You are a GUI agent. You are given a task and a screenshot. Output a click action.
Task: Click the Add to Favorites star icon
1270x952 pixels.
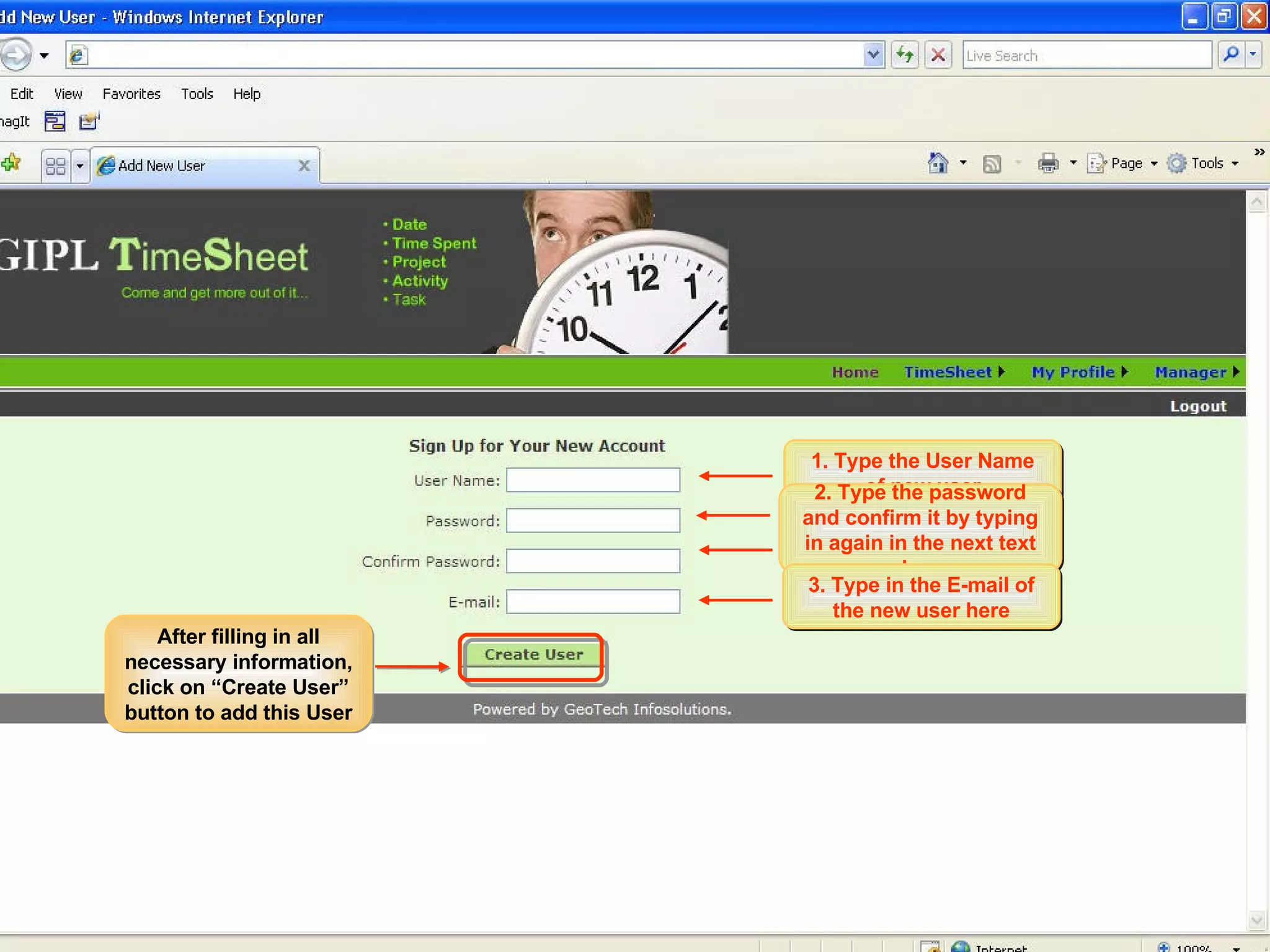(11, 164)
